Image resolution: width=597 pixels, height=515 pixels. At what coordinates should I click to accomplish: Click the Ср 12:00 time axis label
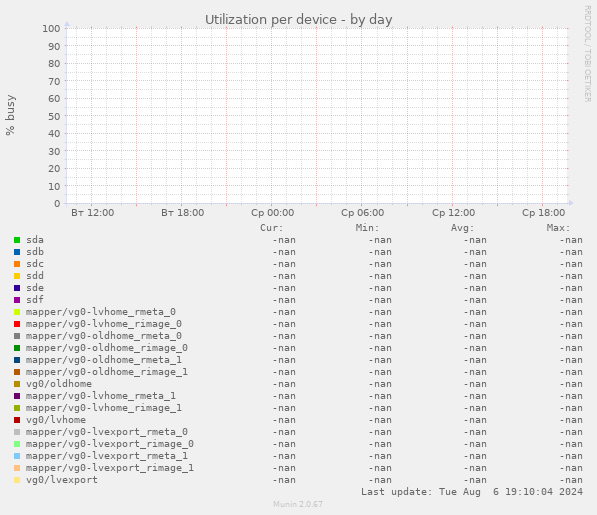[453, 213]
